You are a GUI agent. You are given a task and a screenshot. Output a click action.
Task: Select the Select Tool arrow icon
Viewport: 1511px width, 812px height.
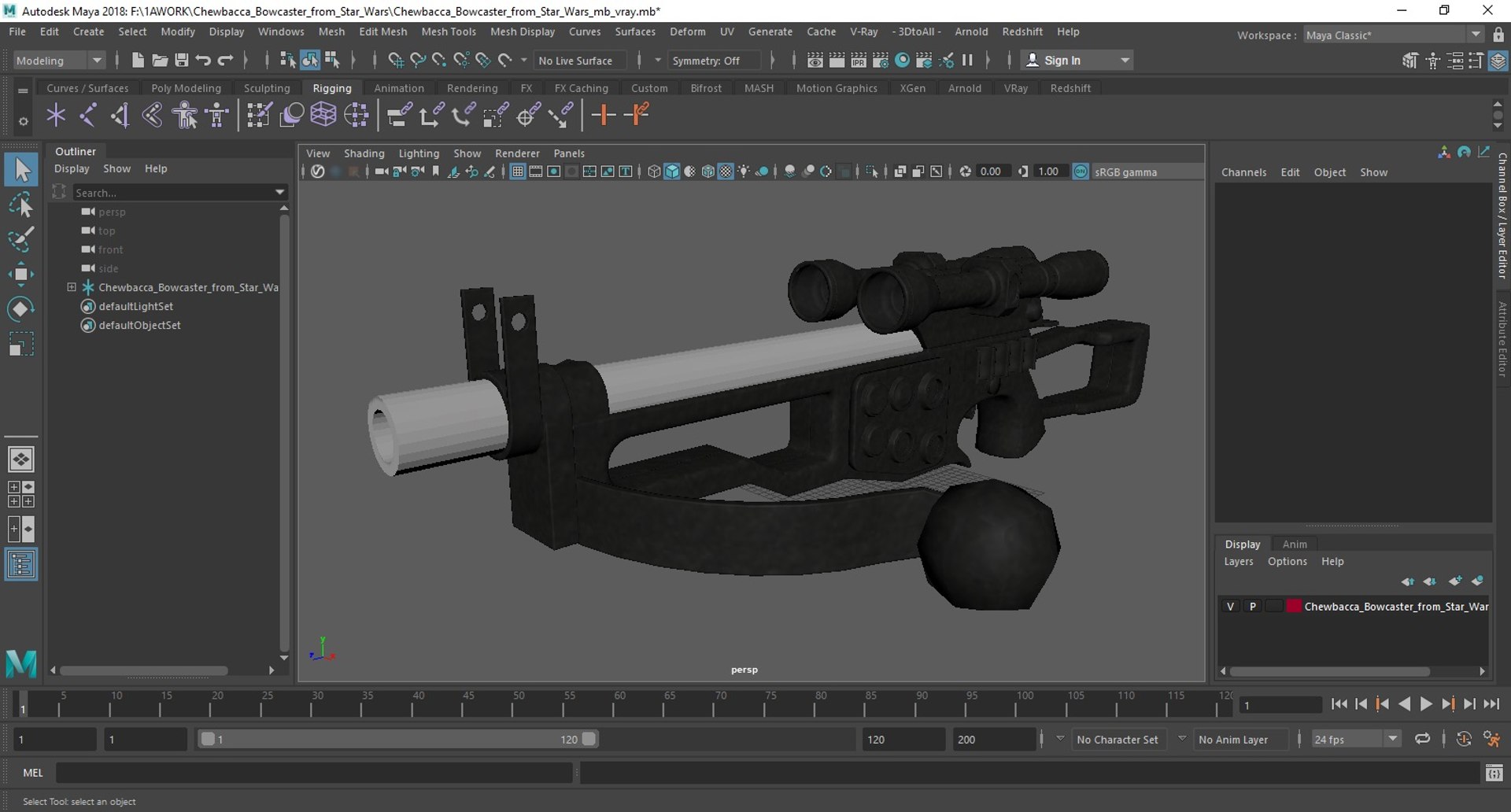21,169
